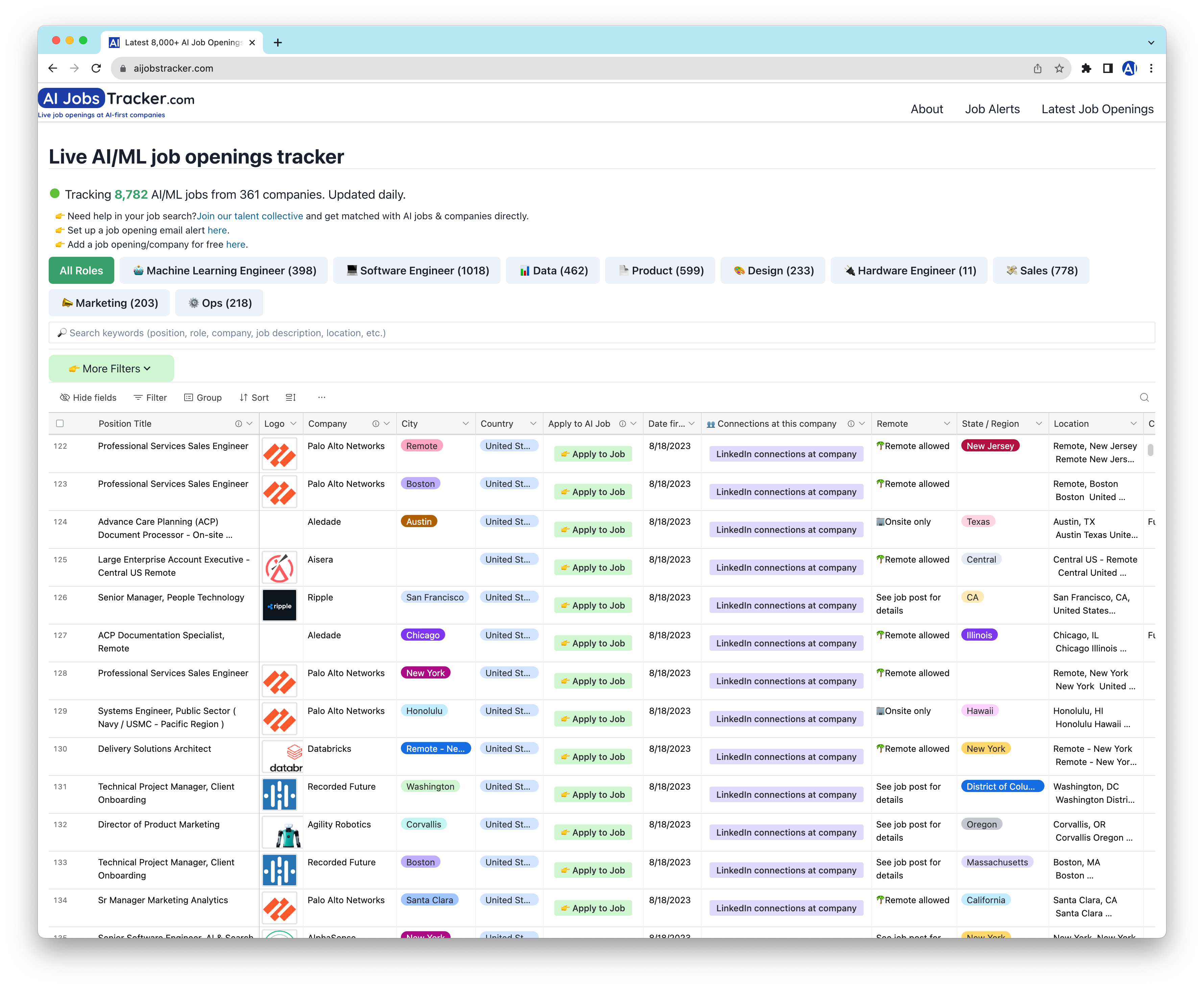Select the All Roles filter tab
Screen dimensions: 1204x988
[x=81, y=270]
